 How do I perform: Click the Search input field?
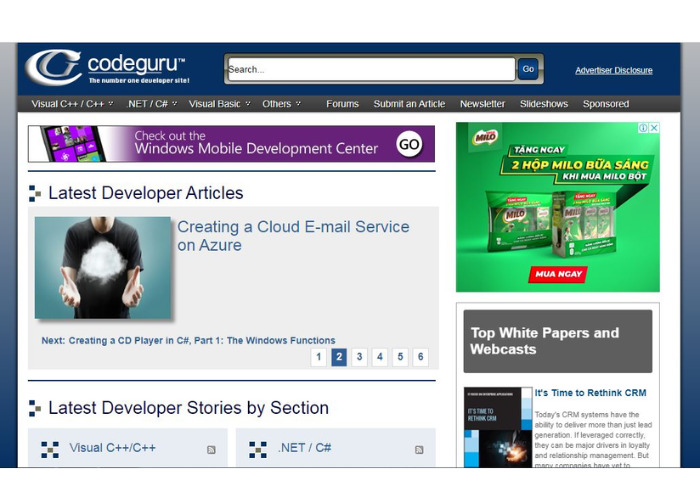pos(371,69)
